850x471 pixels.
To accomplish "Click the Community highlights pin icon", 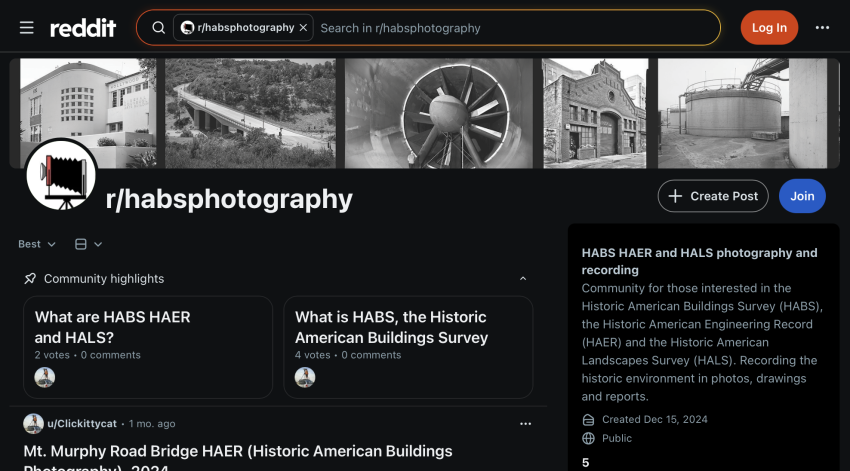I will click(30, 279).
